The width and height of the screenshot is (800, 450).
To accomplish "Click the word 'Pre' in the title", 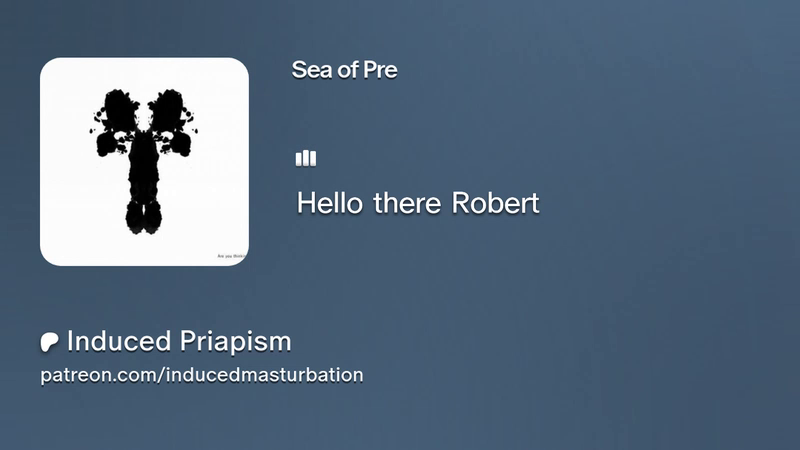I will 380,70.
